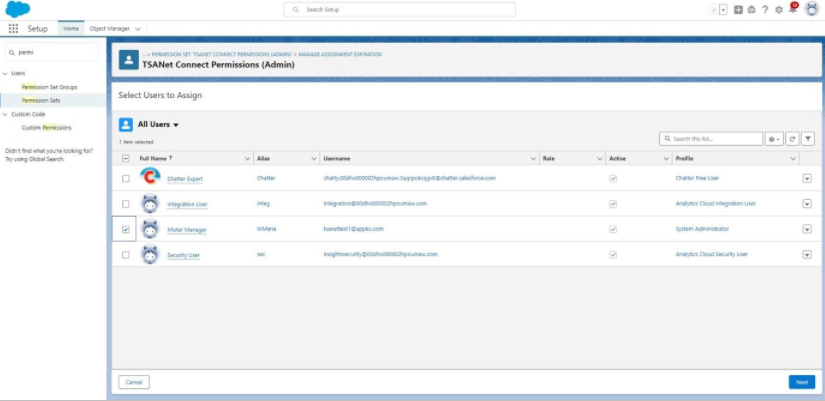
Task: Refresh the user list
Action: tap(792, 139)
